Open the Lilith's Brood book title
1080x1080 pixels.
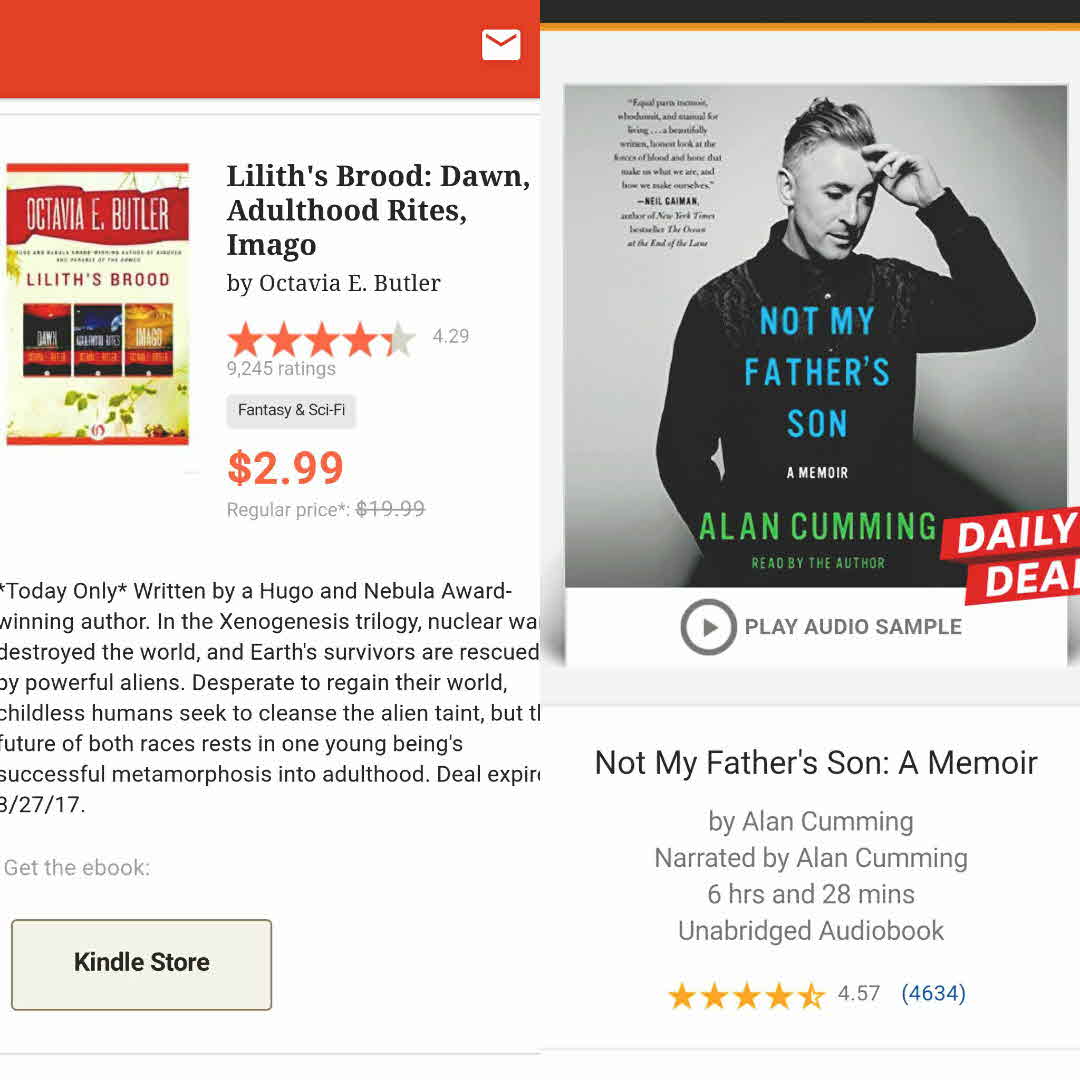coord(378,210)
